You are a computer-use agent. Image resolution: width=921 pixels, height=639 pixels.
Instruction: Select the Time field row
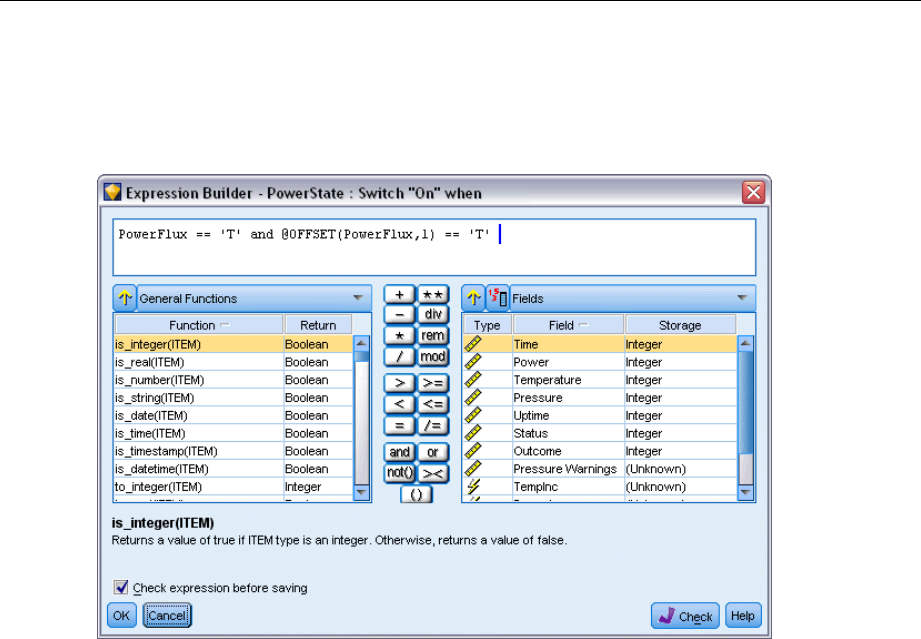pyautogui.click(x=600, y=344)
